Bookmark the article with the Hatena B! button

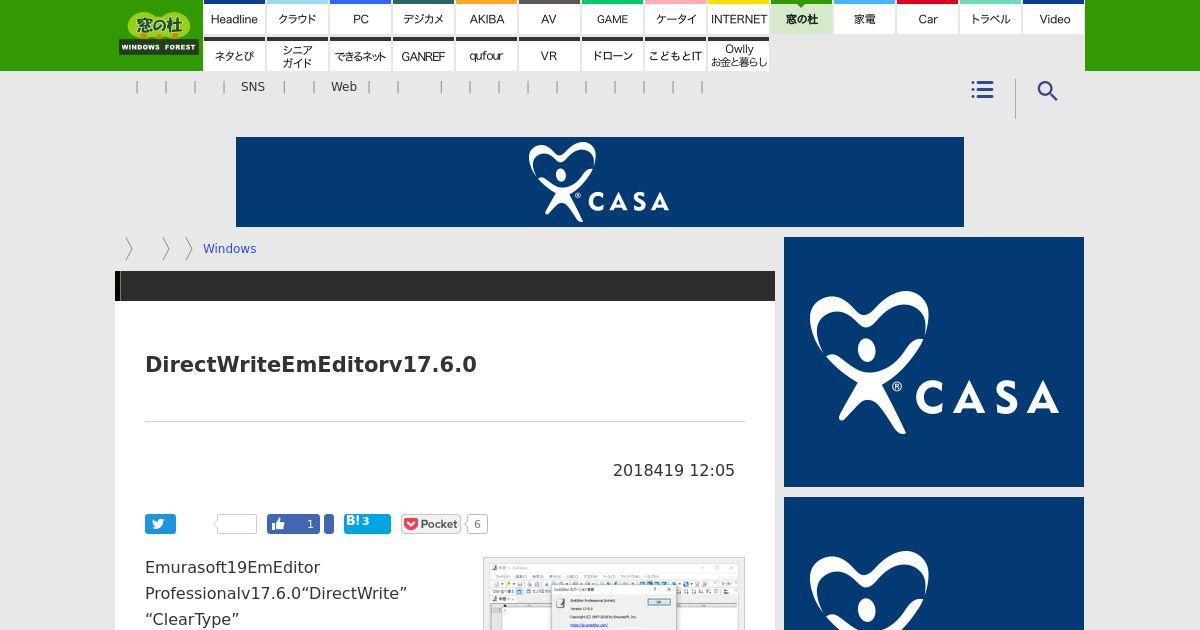367,524
